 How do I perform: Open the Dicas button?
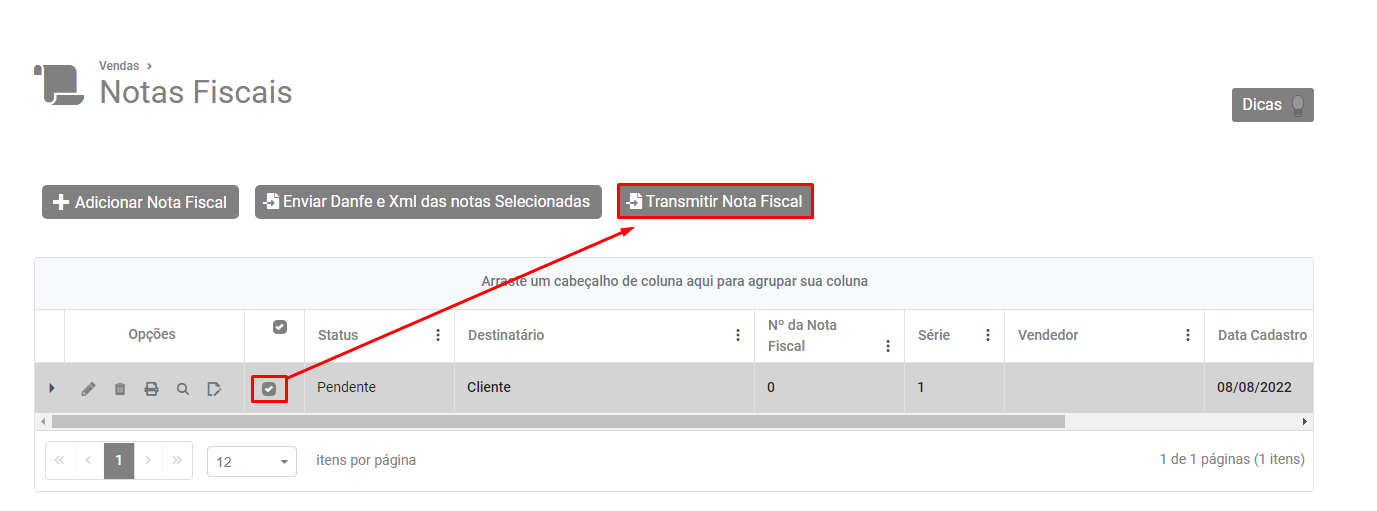click(1272, 105)
